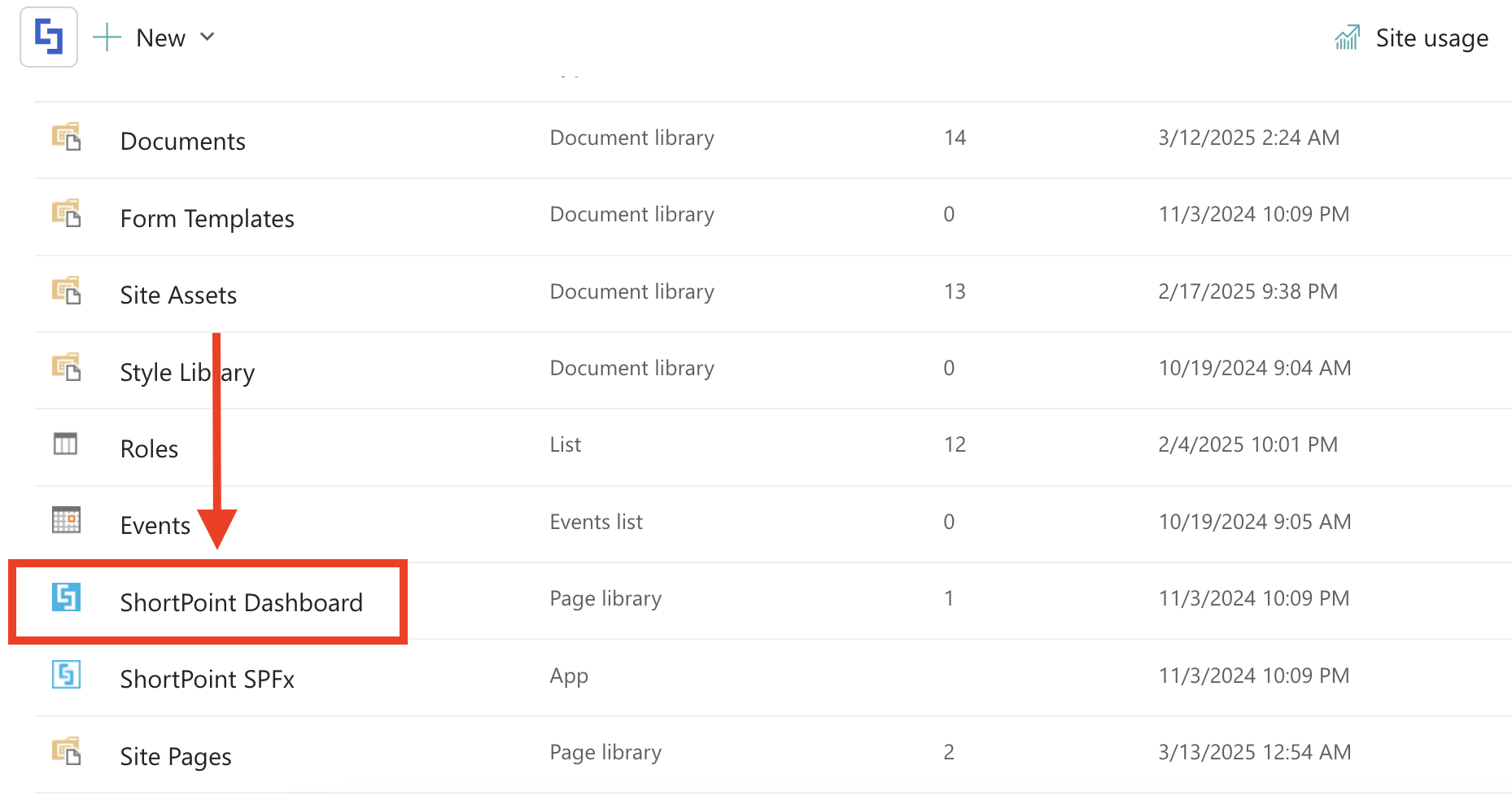Open the ShortPoint SPFx app
Screen dimensions: 1512x796
207,679
